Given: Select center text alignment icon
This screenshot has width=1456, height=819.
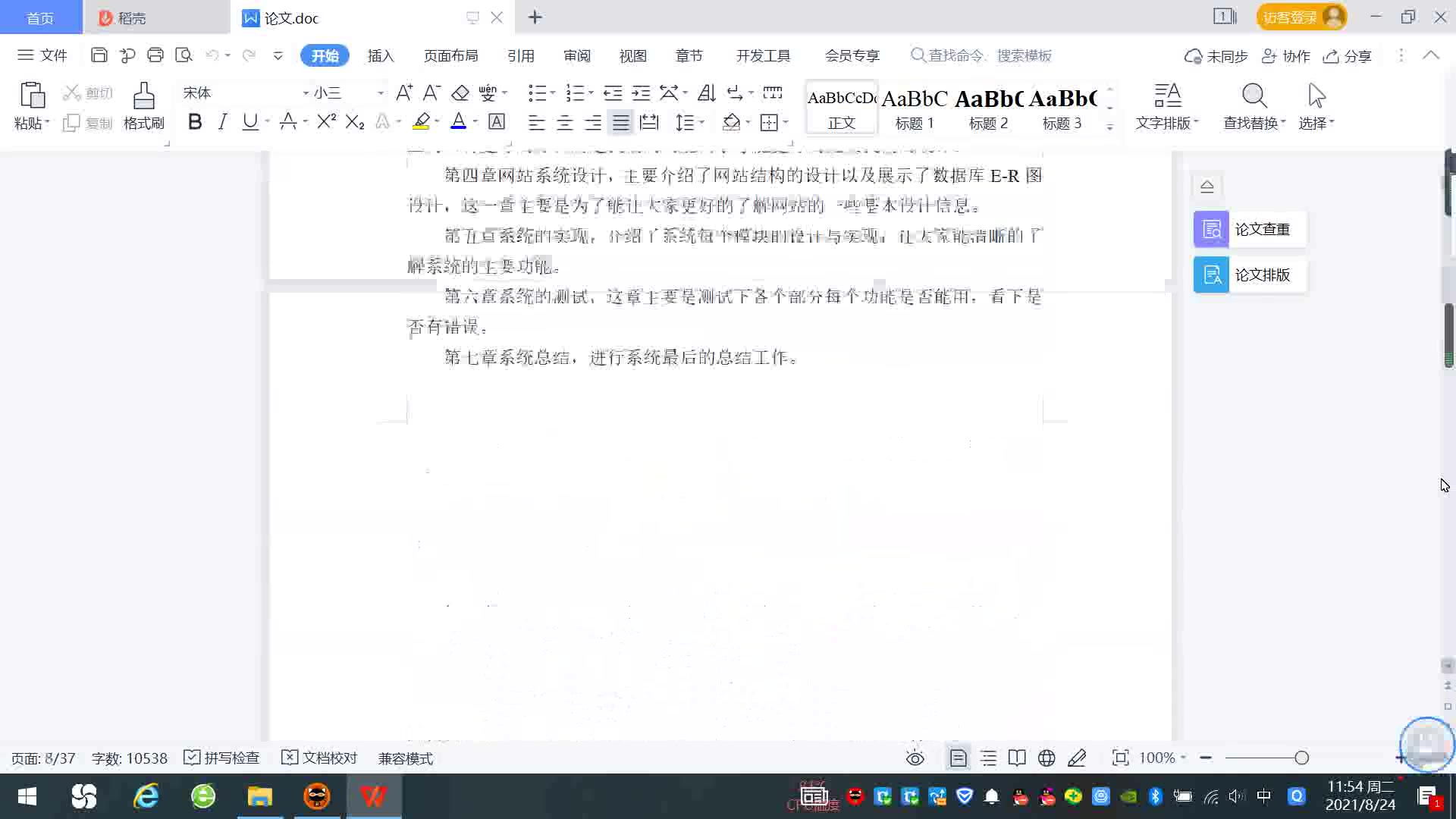Looking at the screenshot, I should [x=565, y=122].
